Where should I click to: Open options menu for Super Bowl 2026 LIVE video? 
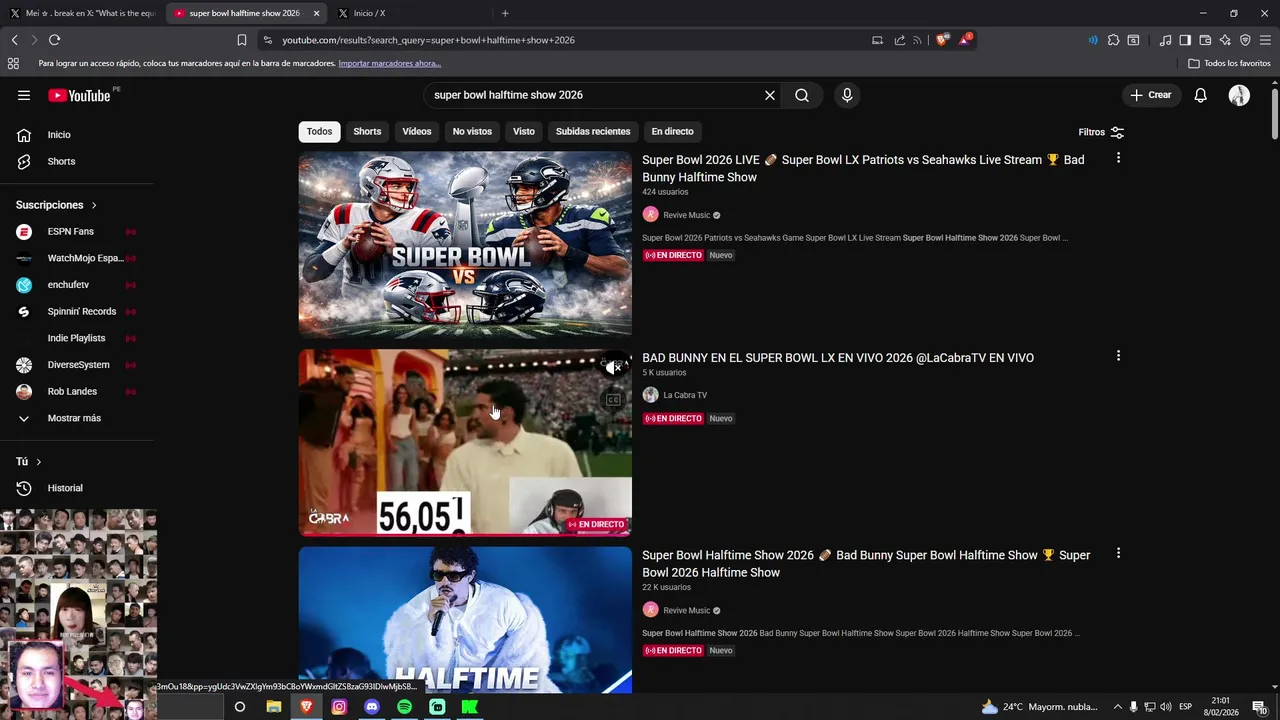point(1118,158)
